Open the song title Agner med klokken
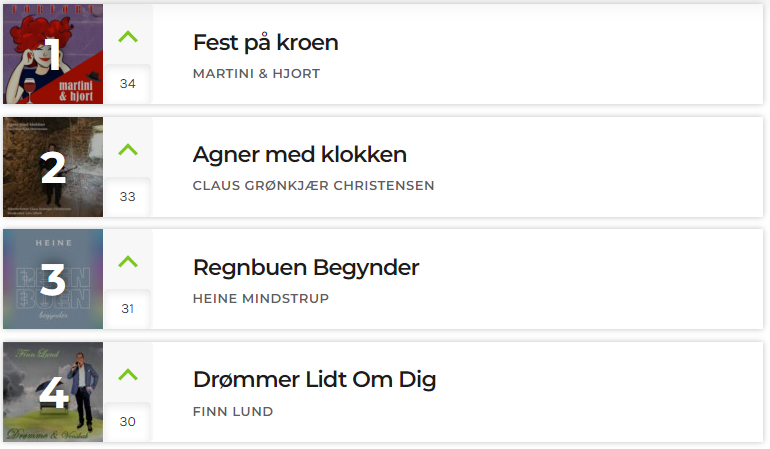Viewport: 770px width, 449px height. tap(300, 155)
